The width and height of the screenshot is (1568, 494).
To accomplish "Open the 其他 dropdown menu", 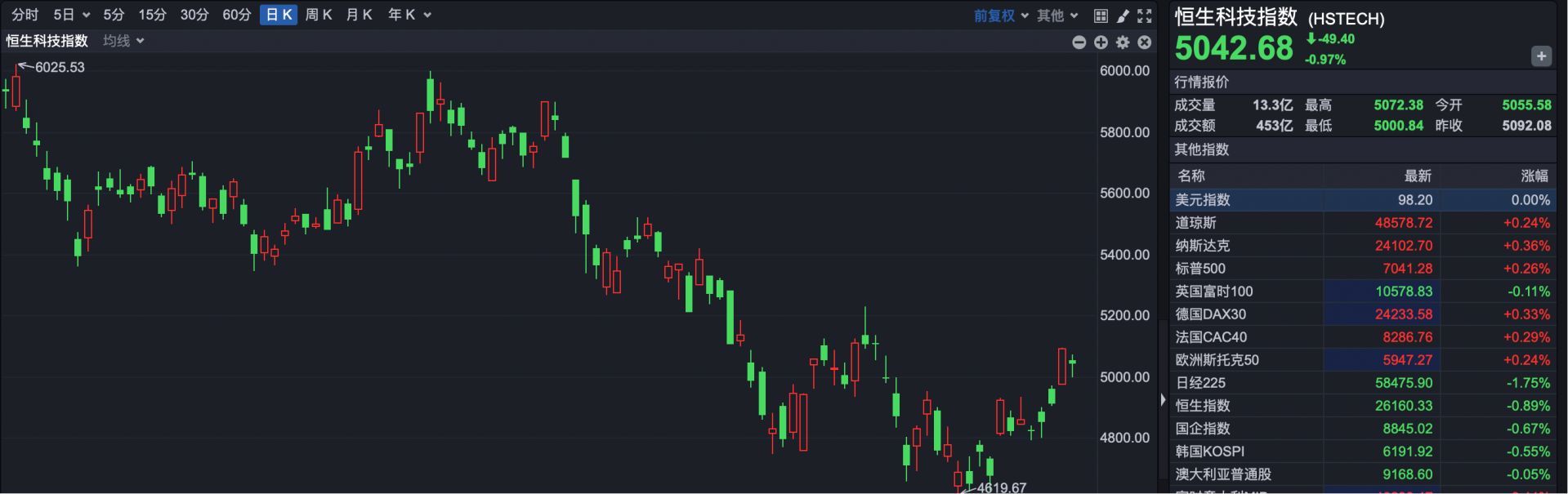I will 1057,16.
